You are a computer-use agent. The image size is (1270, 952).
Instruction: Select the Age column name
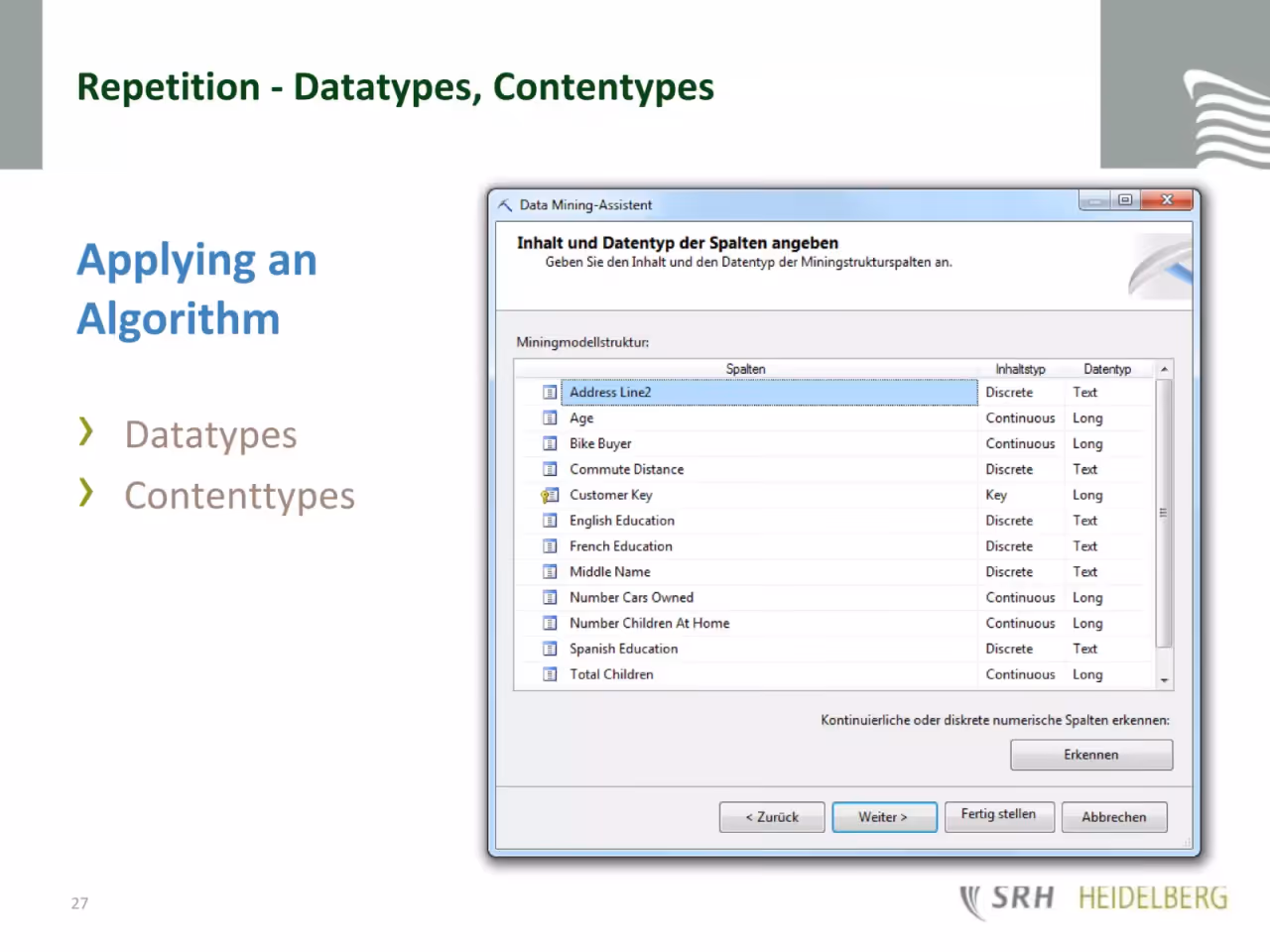[581, 418]
